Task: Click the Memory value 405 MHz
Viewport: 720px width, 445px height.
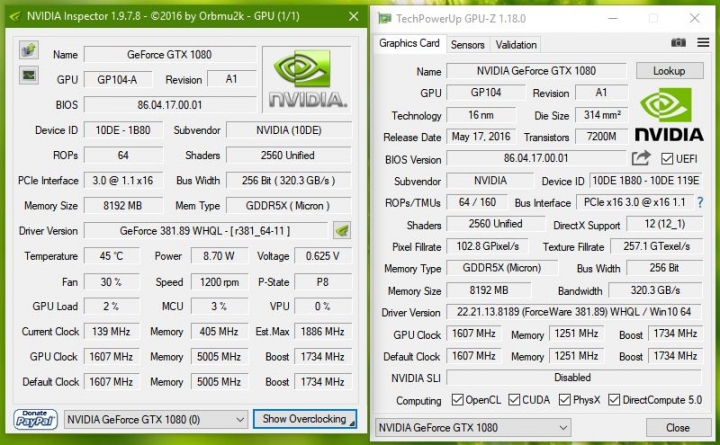Action: click(x=219, y=331)
